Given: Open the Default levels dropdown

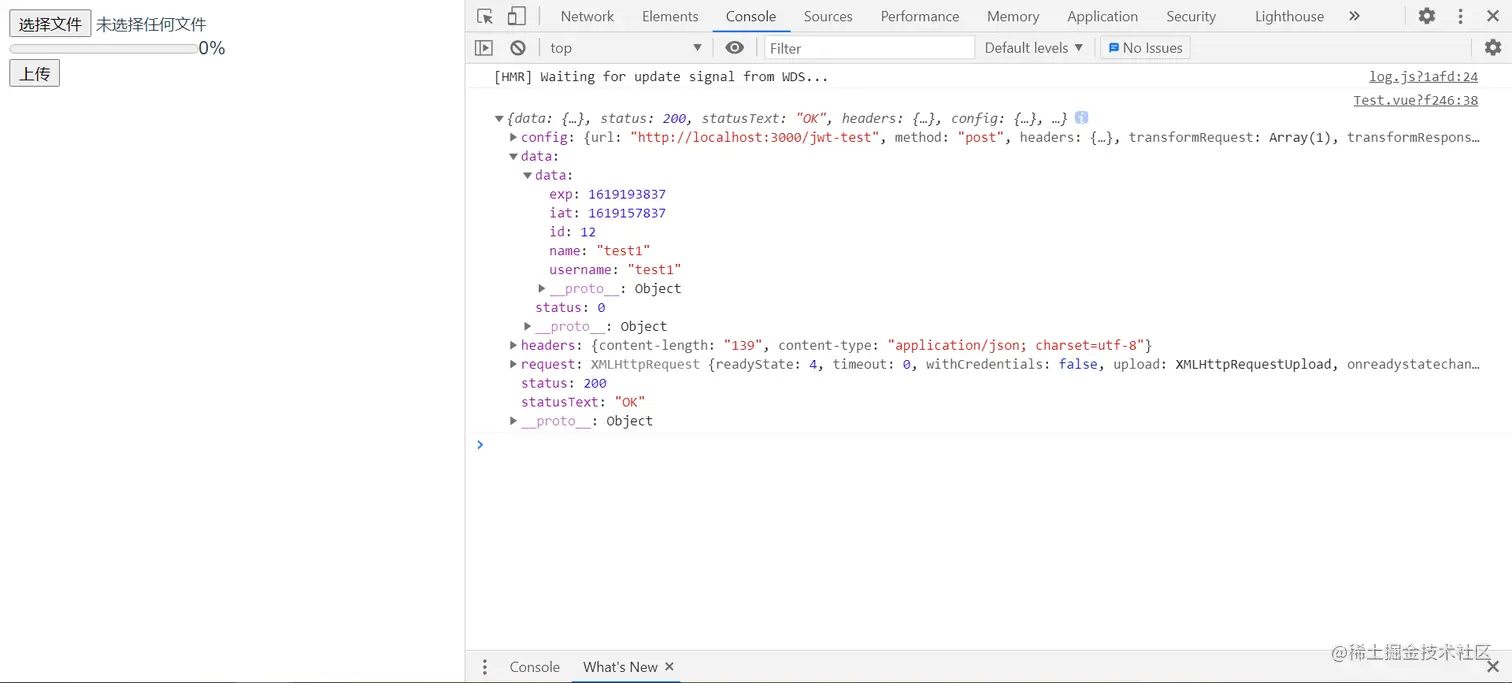Looking at the screenshot, I should [x=1033, y=48].
